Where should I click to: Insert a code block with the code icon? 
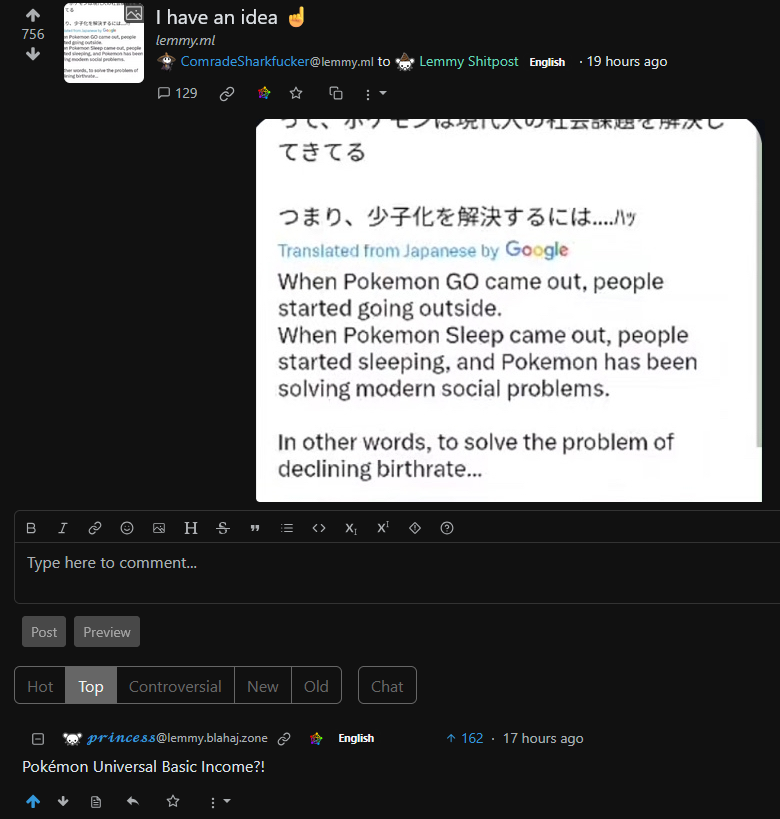[319, 528]
